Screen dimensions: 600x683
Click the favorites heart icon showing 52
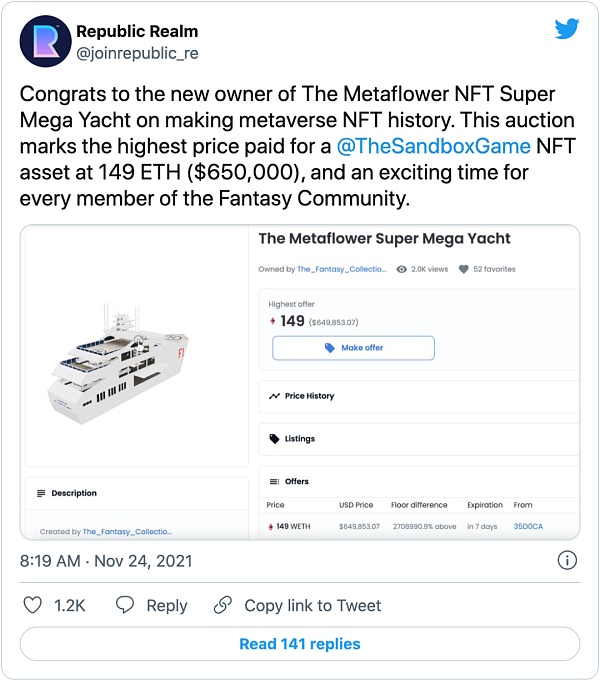click(464, 269)
